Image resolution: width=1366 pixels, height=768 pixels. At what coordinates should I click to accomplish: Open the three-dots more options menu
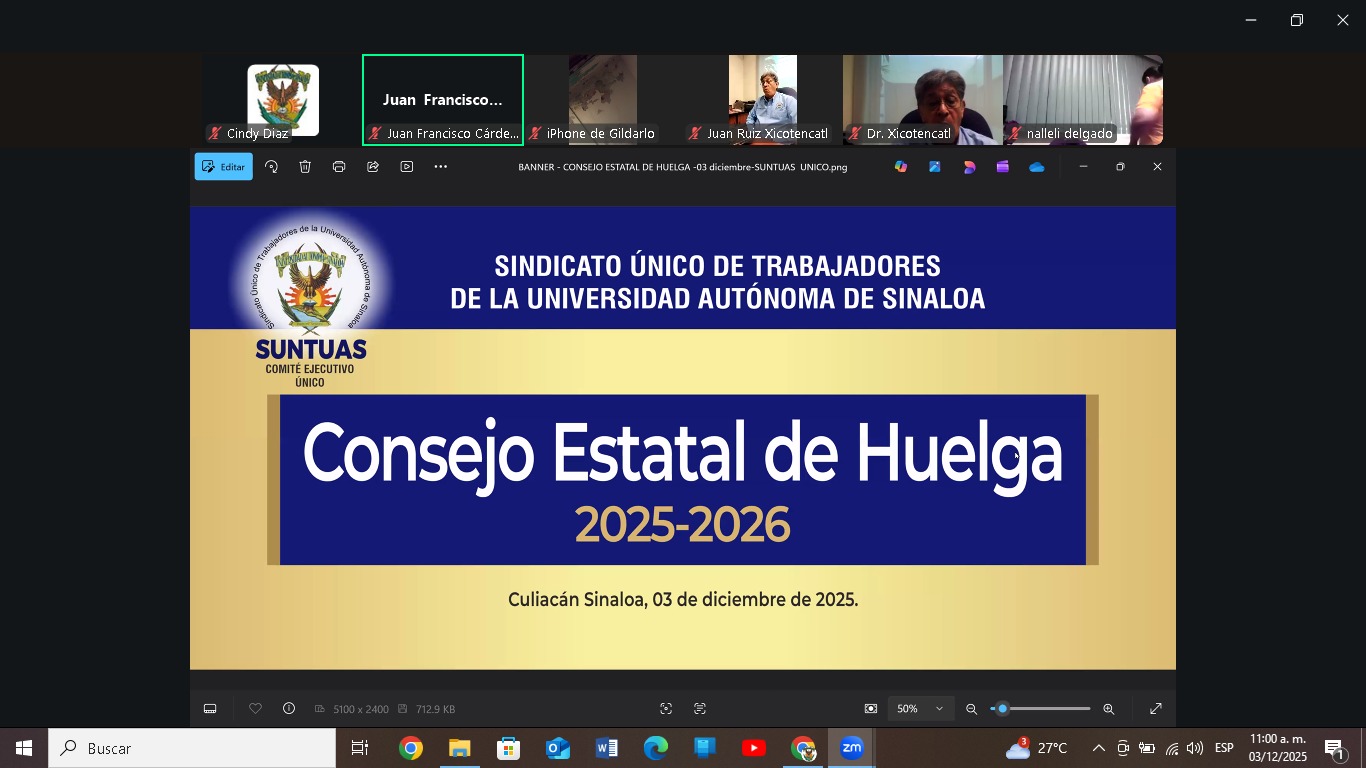coord(440,167)
